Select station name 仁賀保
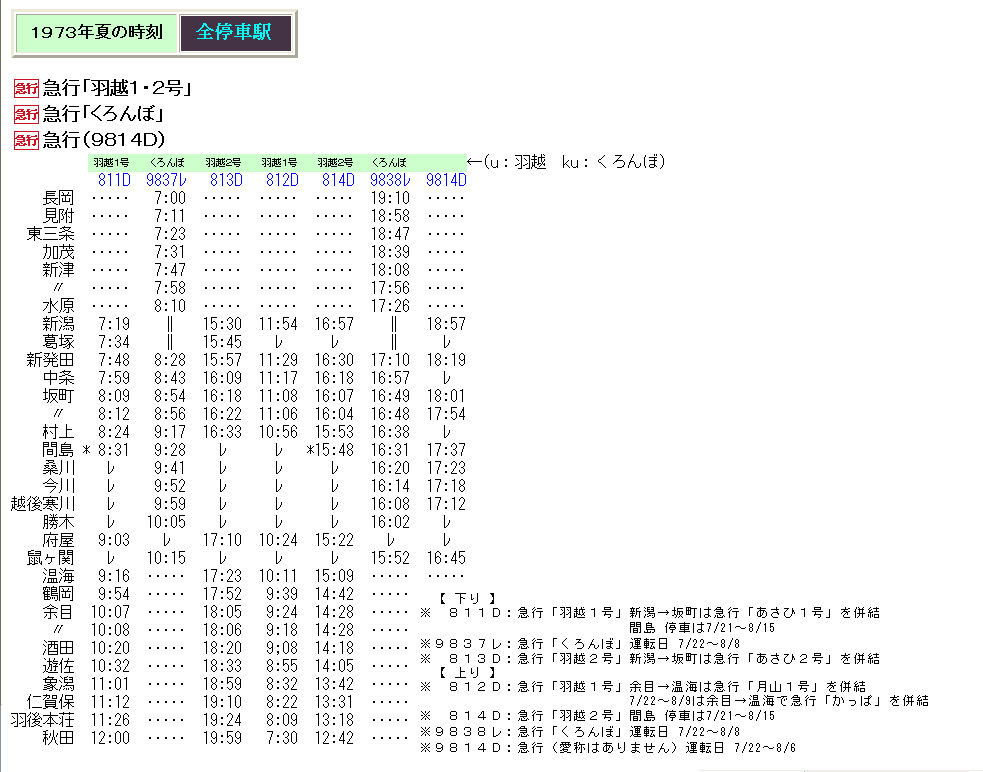Image resolution: width=983 pixels, height=772 pixels. pos(50,702)
